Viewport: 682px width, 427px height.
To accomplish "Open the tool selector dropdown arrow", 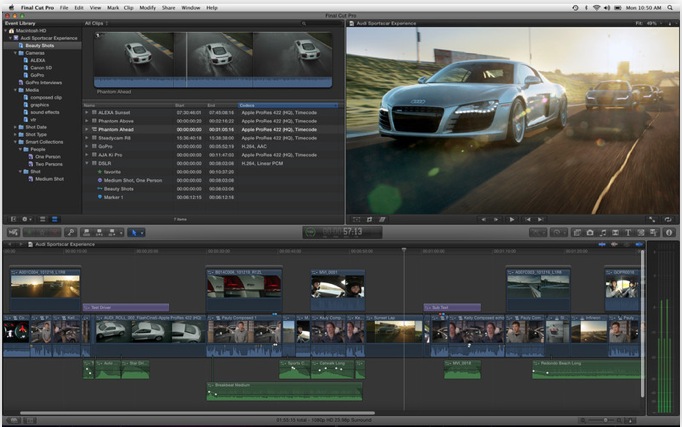I will pos(142,233).
